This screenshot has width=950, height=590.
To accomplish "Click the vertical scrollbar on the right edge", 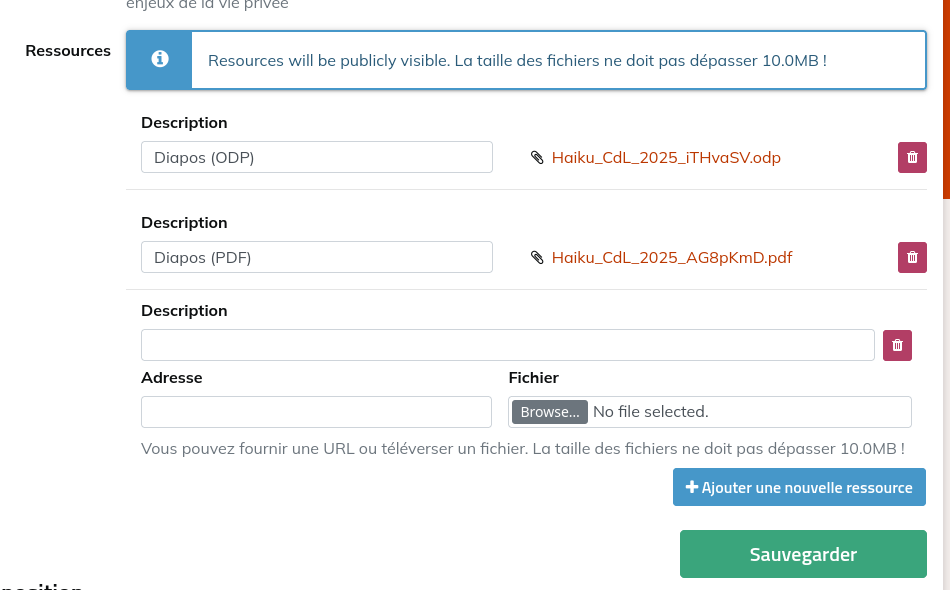I will click(946, 100).
